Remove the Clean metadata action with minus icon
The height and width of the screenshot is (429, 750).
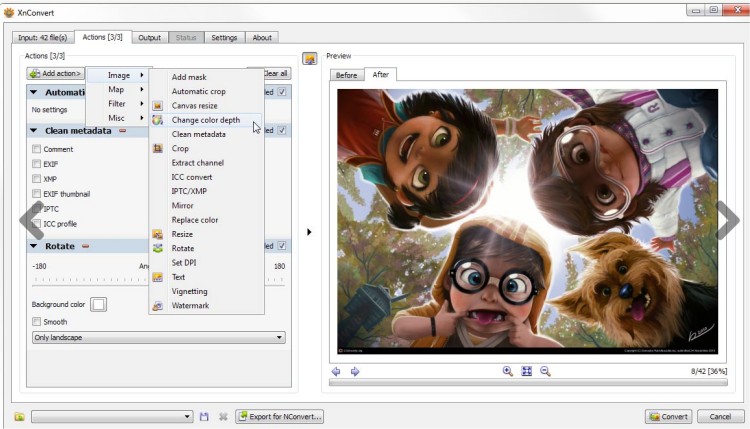point(123,130)
